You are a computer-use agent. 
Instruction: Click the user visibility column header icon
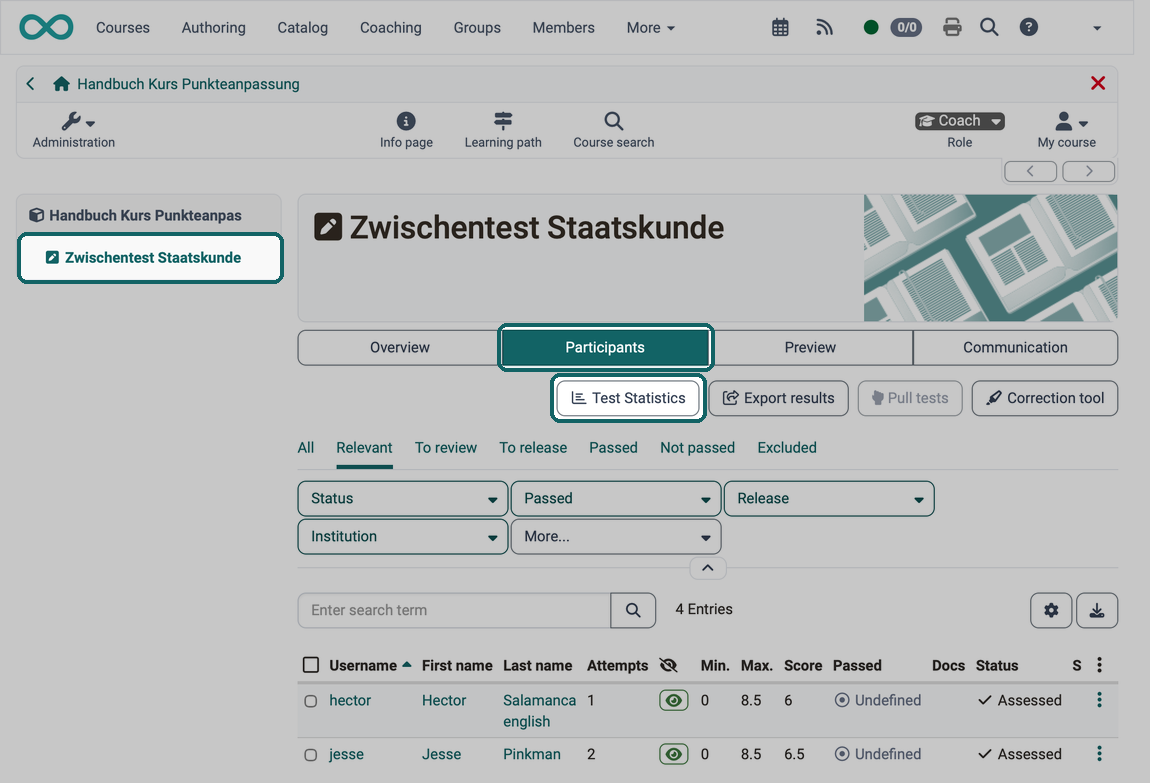pos(668,665)
